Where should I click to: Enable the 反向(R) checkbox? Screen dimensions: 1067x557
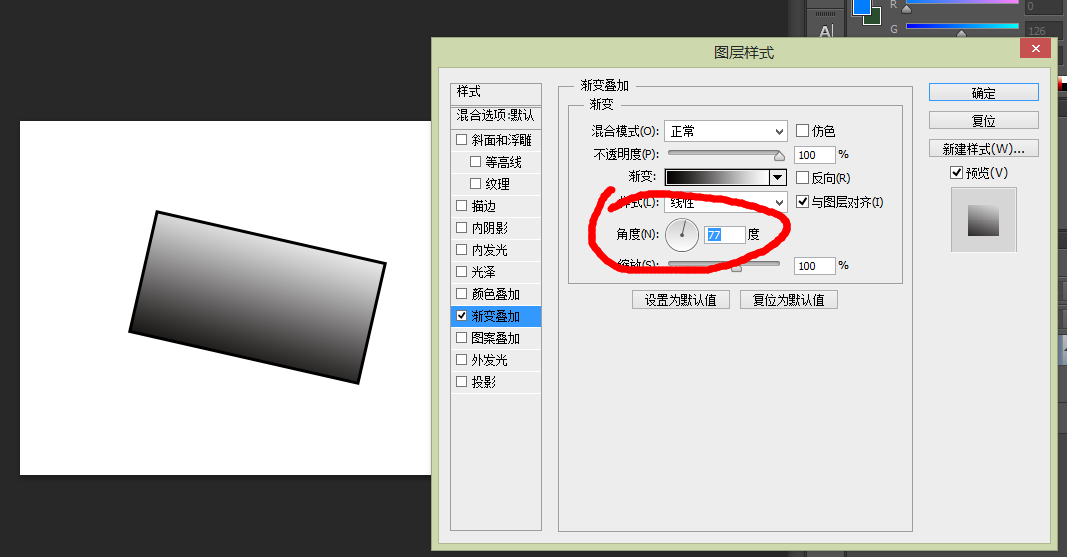(802, 178)
